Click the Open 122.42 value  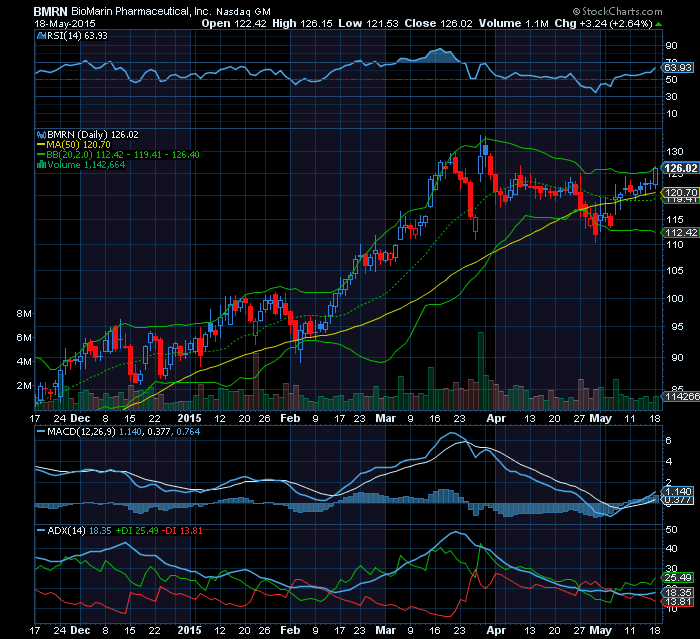click(x=233, y=24)
